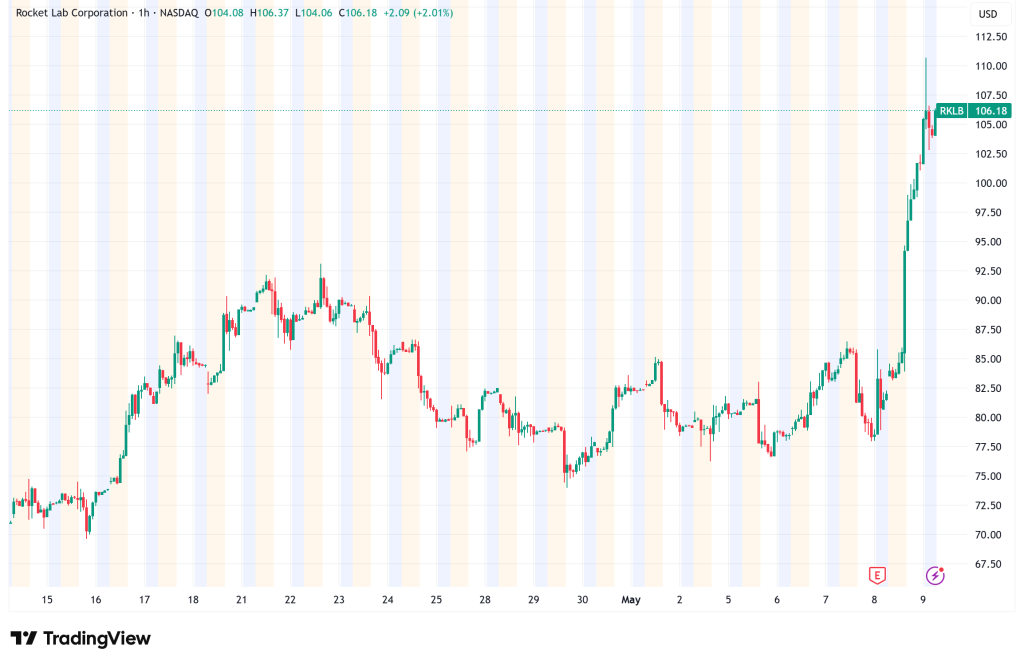
Task: Click the 90.00 price axis label
Action: tap(989, 300)
